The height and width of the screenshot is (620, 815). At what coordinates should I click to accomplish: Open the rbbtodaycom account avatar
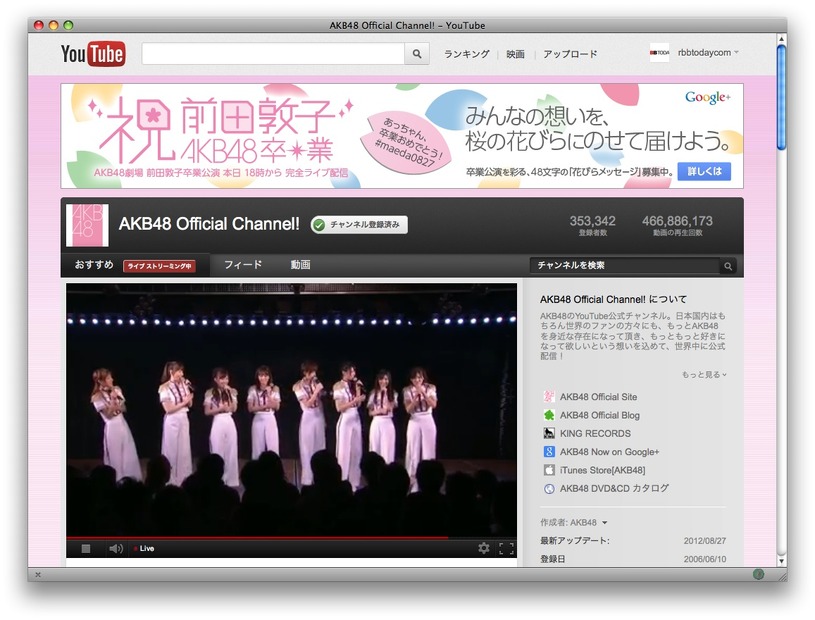click(660, 52)
